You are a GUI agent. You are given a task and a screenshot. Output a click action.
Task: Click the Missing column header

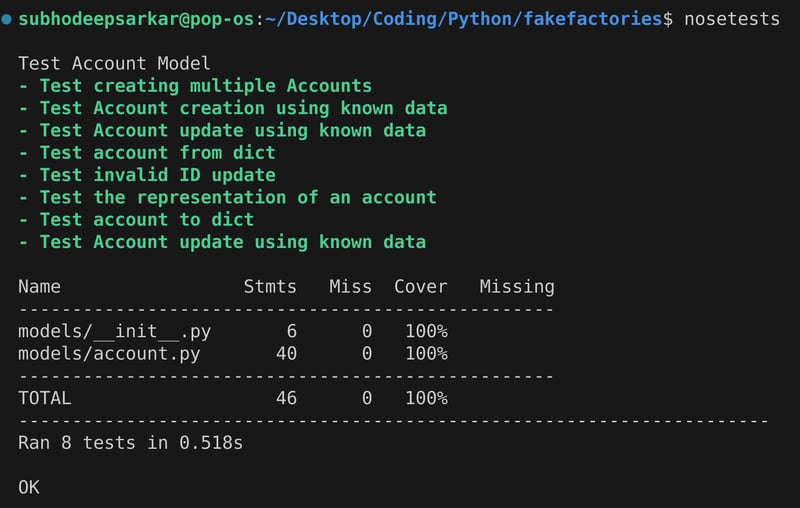click(516, 287)
